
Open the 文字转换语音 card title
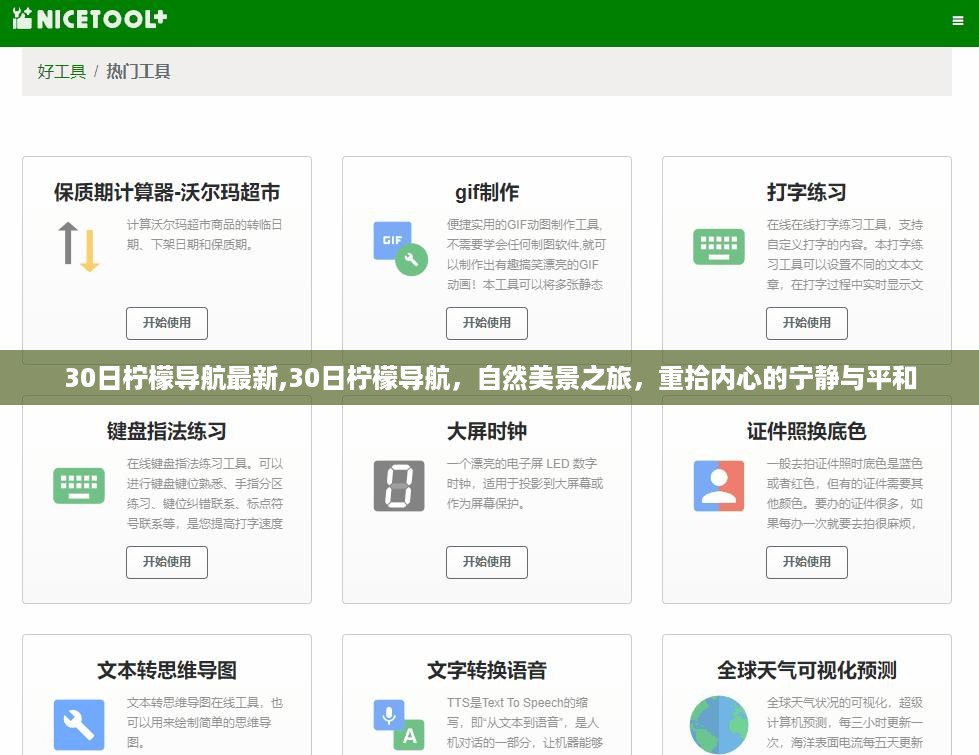click(x=486, y=670)
